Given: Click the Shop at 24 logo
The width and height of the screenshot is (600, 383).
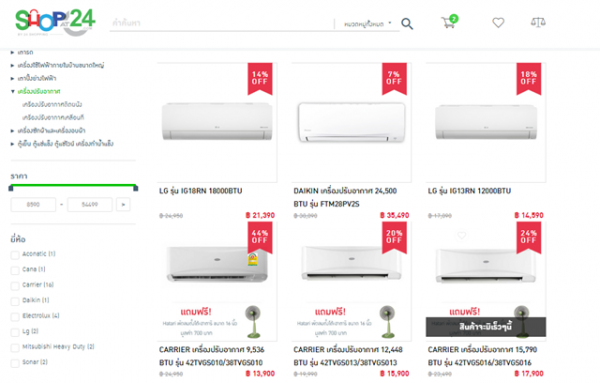Looking at the screenshot, I should (55, 23).
